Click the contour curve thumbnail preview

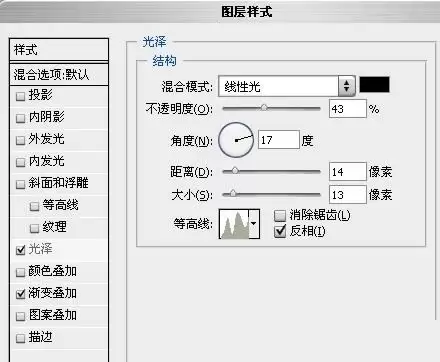234,224
